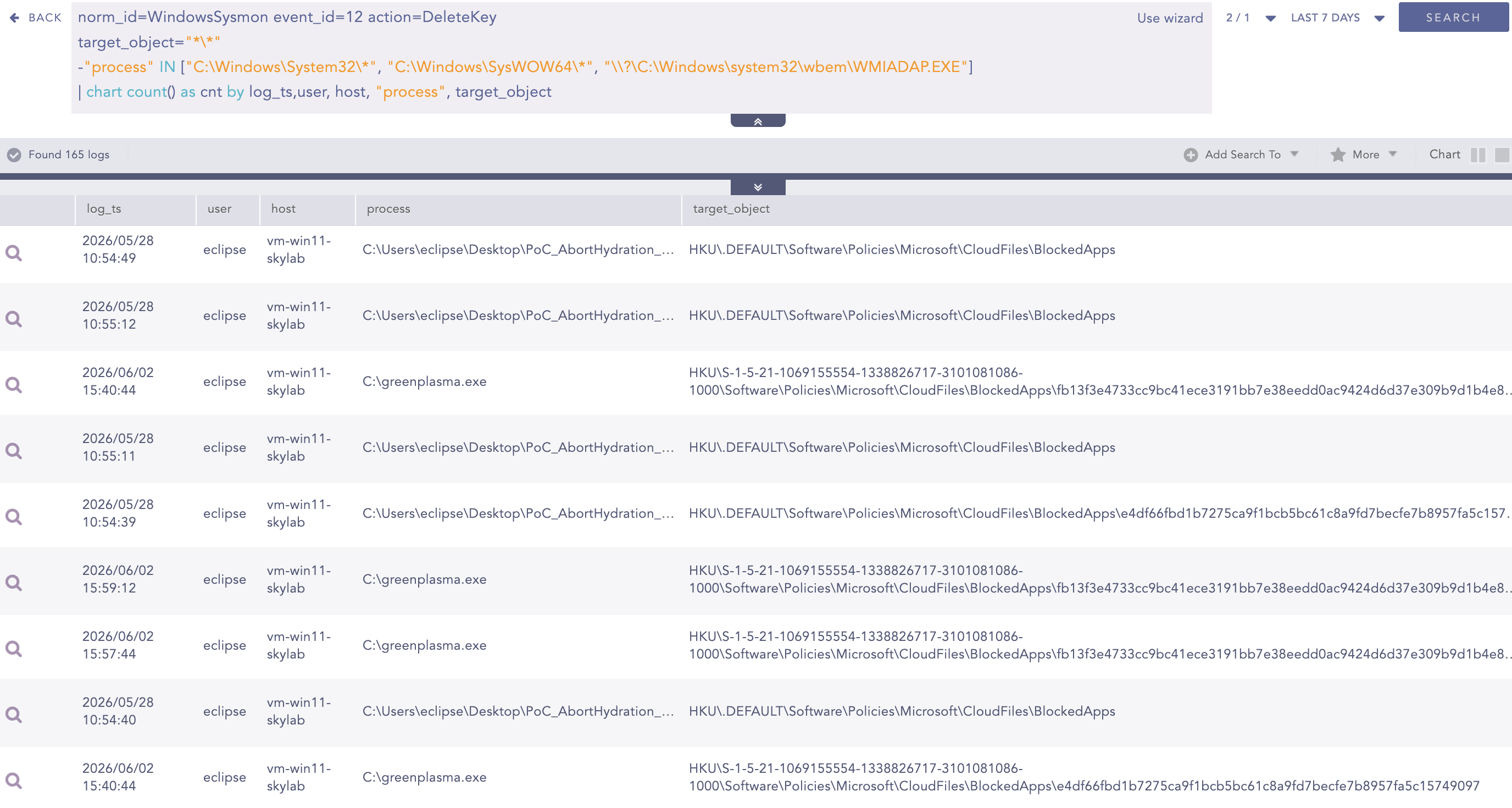Go Back to previous page
Viewport: 1512px width, 808px height.
(x=36, y=18)
